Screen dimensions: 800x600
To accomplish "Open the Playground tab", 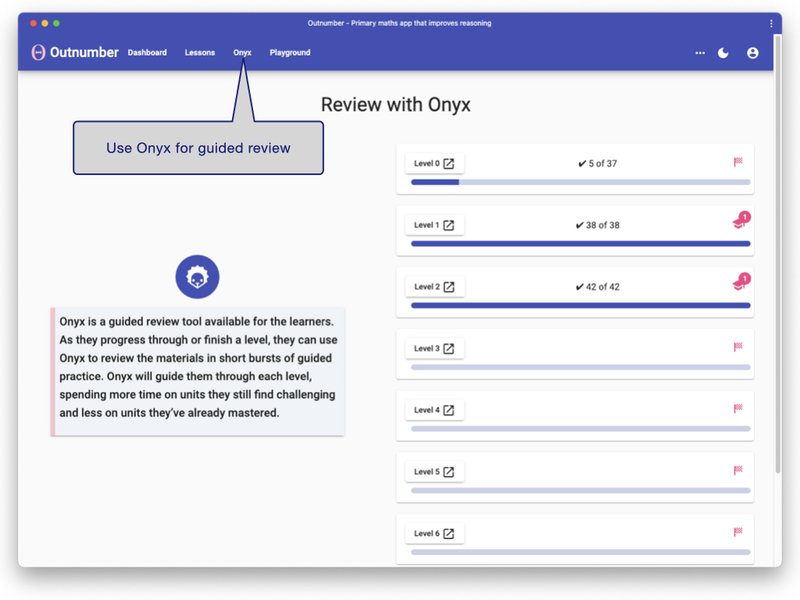I will (290, 53).
